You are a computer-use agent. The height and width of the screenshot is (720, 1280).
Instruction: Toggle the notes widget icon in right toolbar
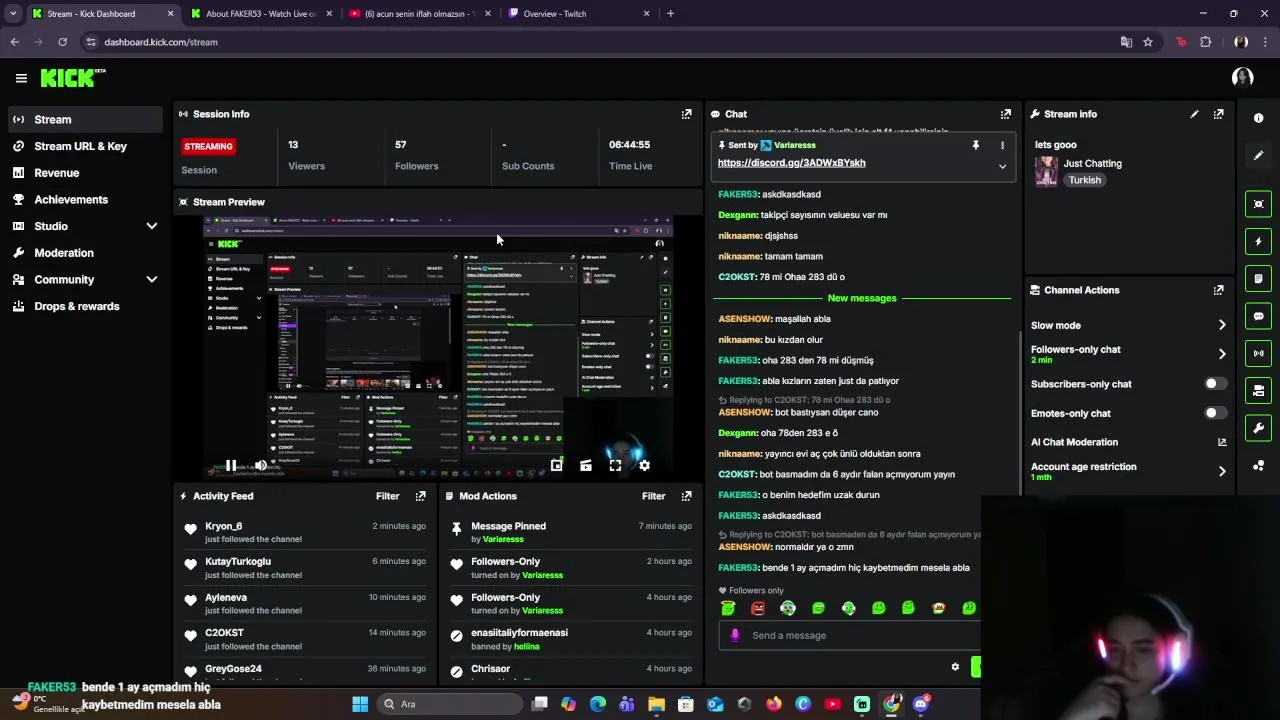pyautogui.click(x=1258, y=278)
